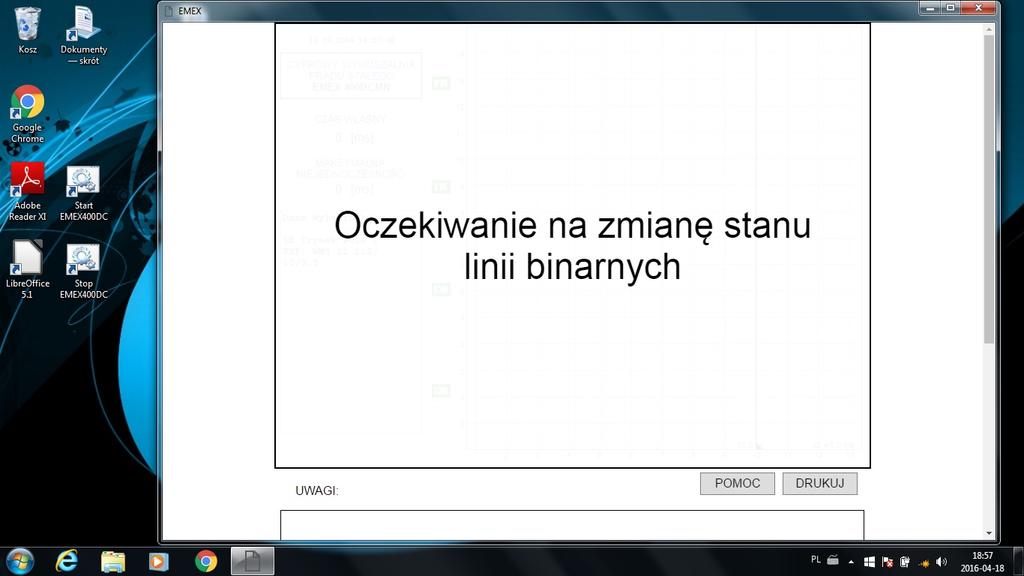Open the Action Center flag tray icon
The width and height of the screenshot is (1024, 576).
(x=888, y=562)
